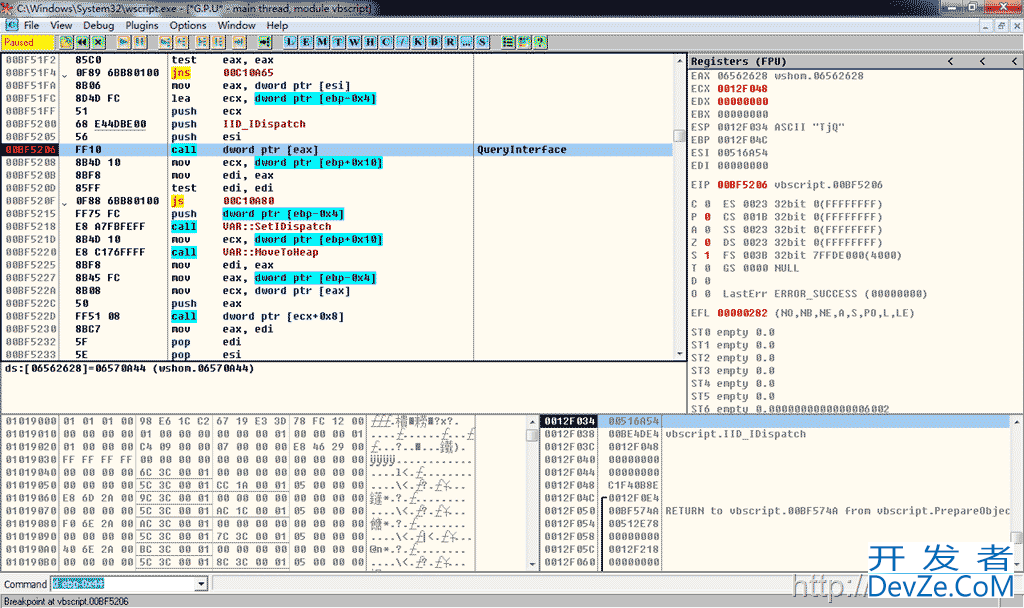Viewport: 1024px width, 608px height.
Task: Click the Open file toolbar icon
Action: point(66,42)
